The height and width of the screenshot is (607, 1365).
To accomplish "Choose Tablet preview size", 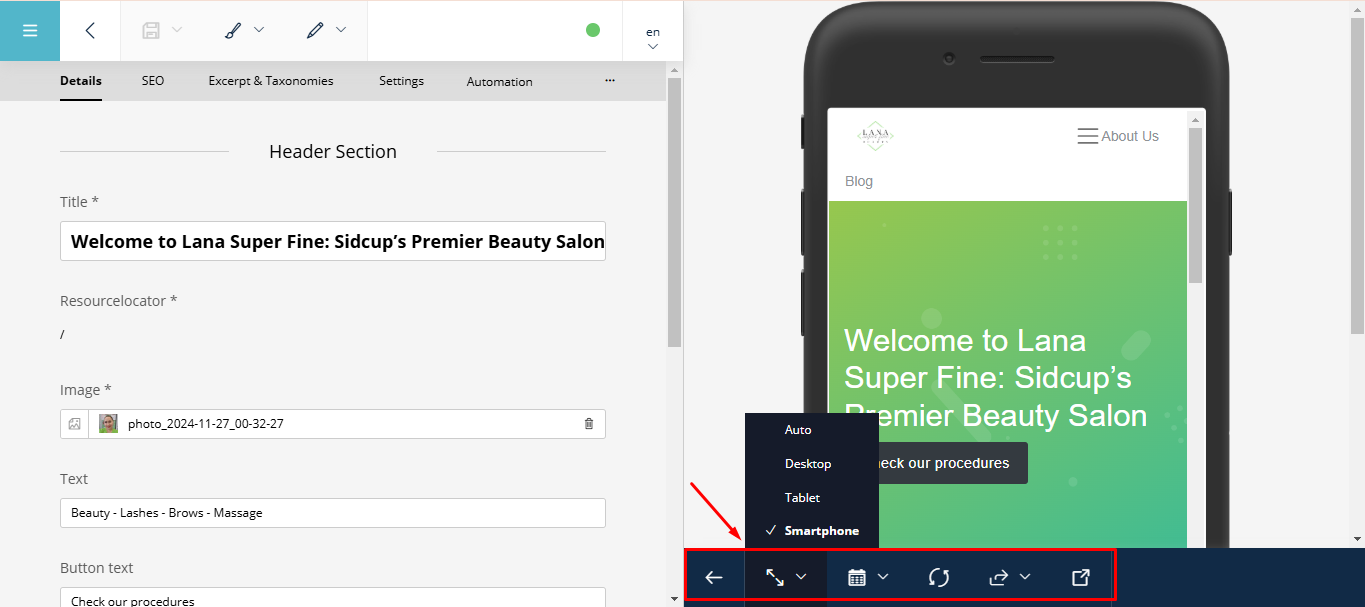I will [x=802, y=498].
